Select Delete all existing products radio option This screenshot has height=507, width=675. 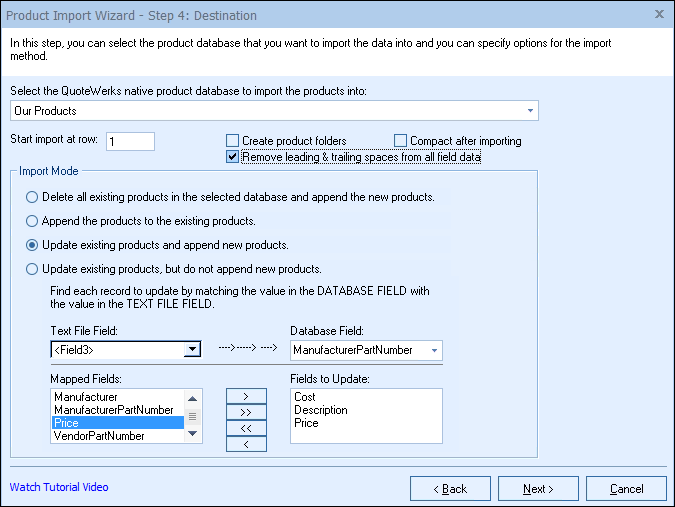[x=33, y=197]
